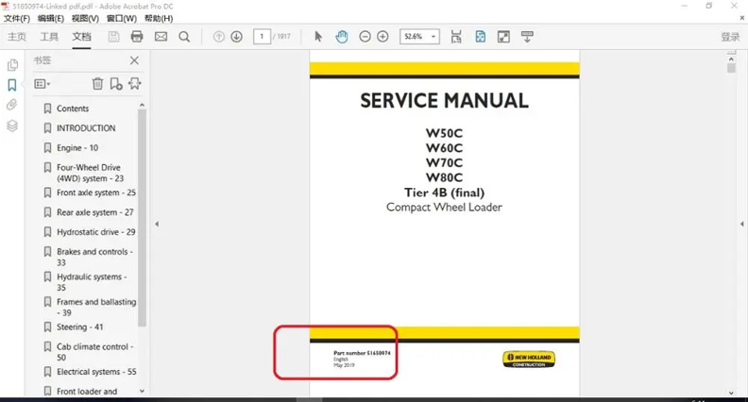Click the page number input field
Image resolution: width=748 pixels, height=402 pixels.
coord(262,37)
